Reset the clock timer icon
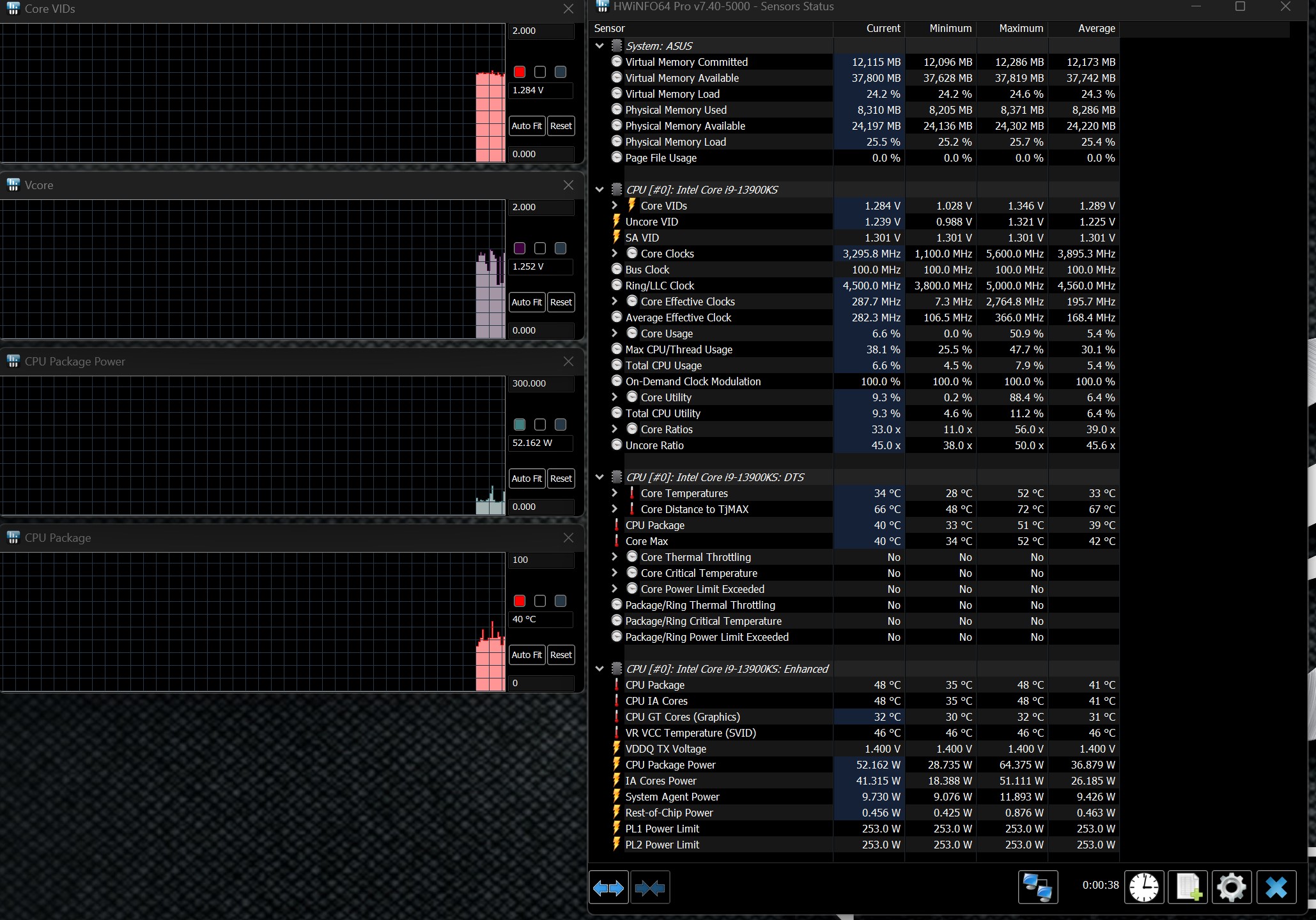 pyautogui.click(x=1143, y=887)
